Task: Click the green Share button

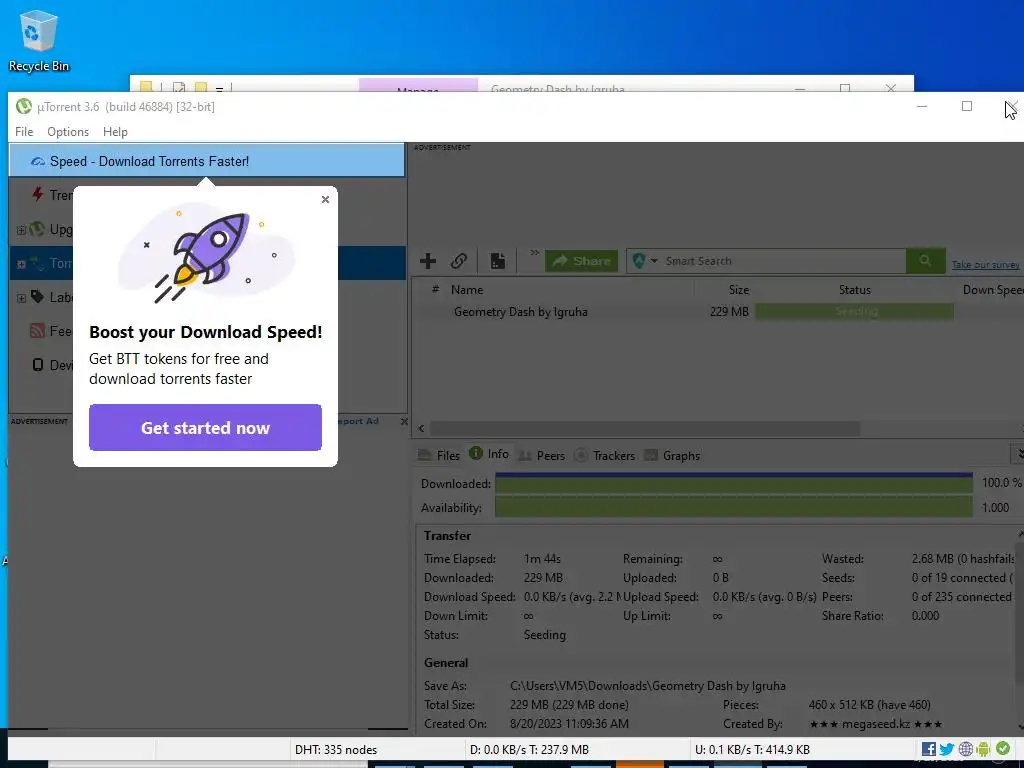Action: (581, 261)
